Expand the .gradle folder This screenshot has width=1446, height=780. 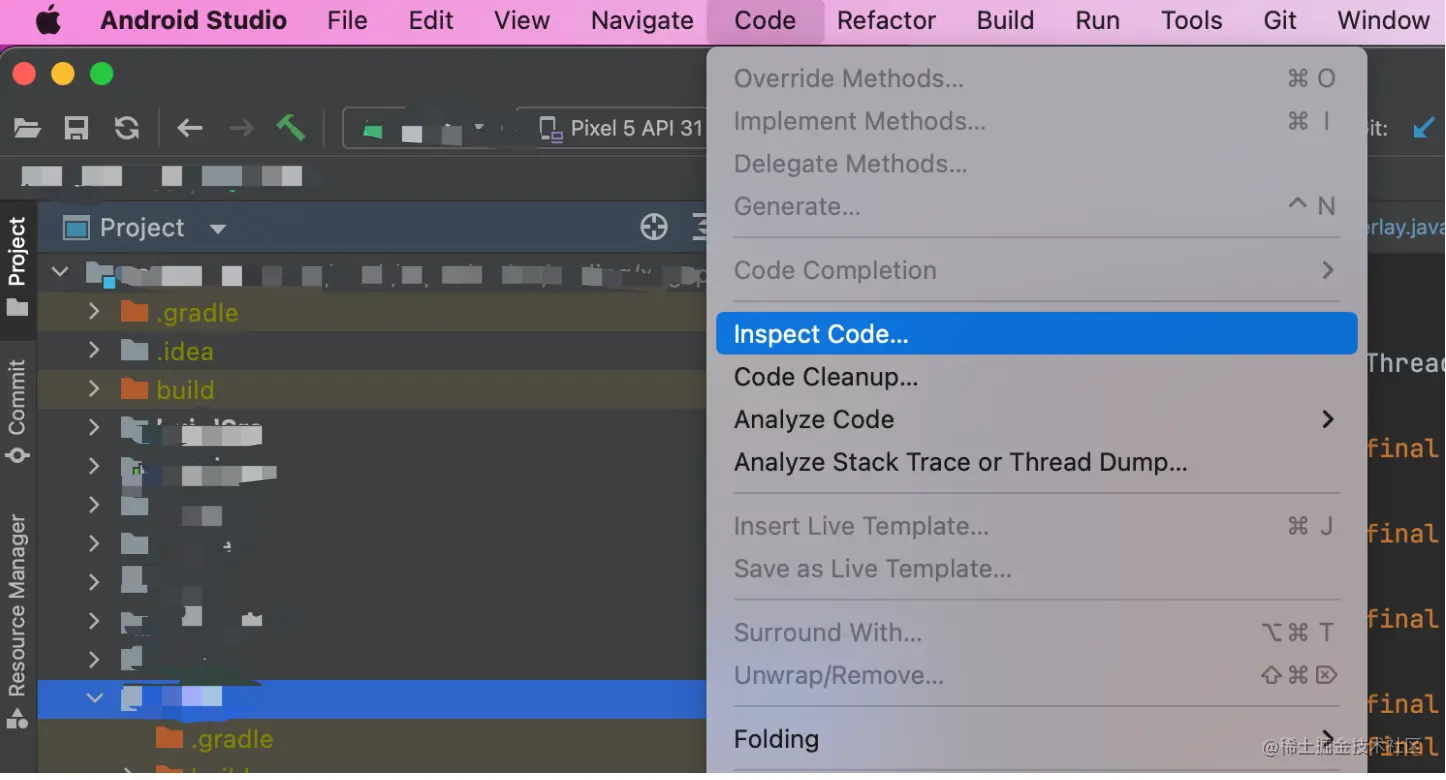(94, 312)
